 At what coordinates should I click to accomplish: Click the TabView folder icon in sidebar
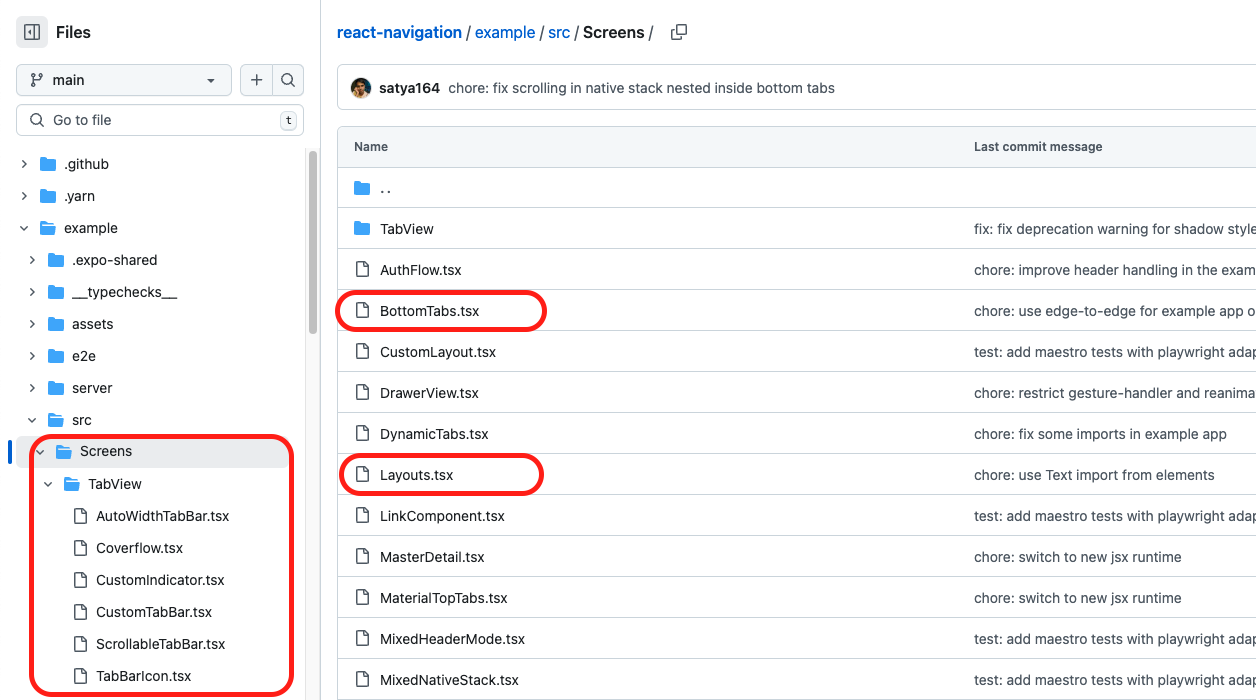(72, 484)
